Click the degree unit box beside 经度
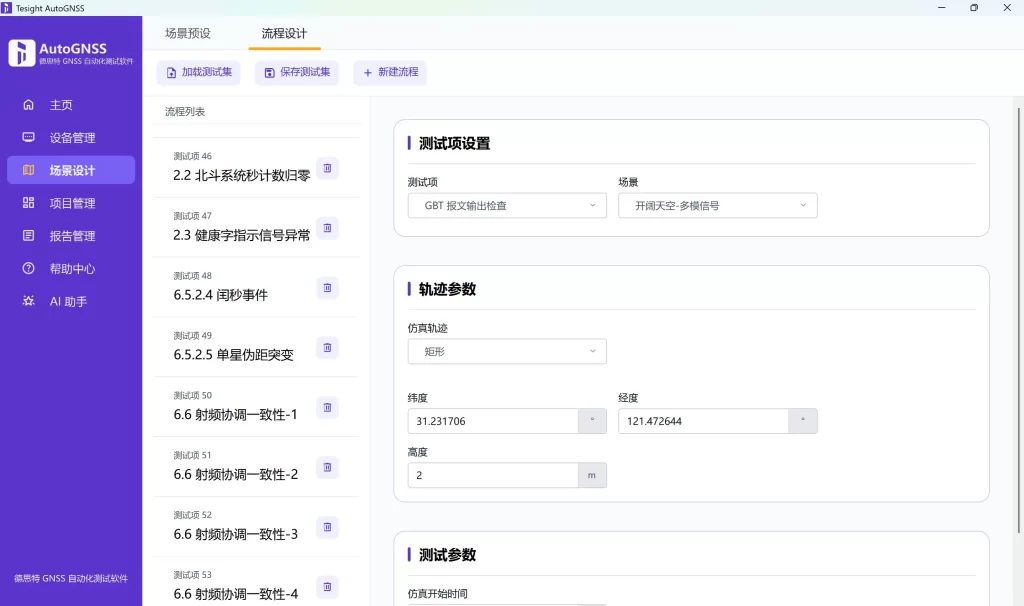The width and height of the screenshot is (1024, 606). 803,421
